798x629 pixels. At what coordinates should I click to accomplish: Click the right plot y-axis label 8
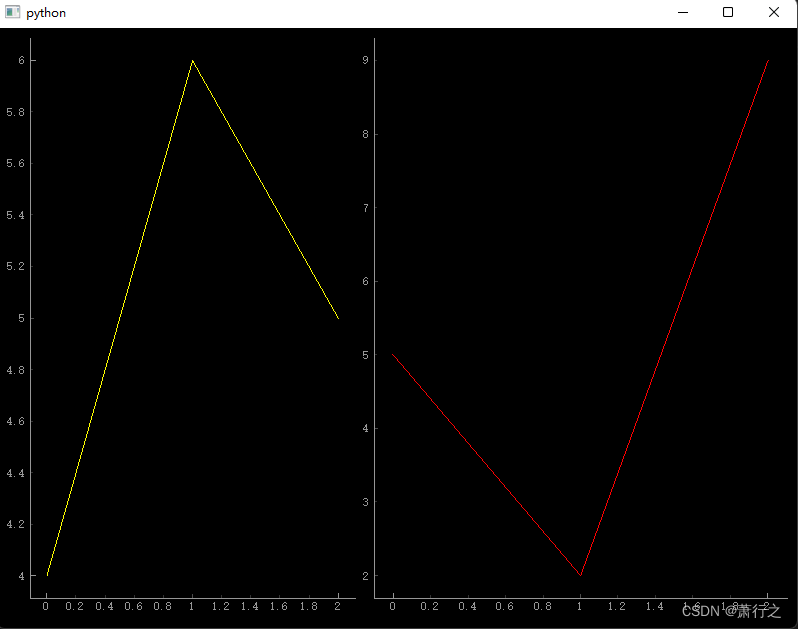(365, 134)
